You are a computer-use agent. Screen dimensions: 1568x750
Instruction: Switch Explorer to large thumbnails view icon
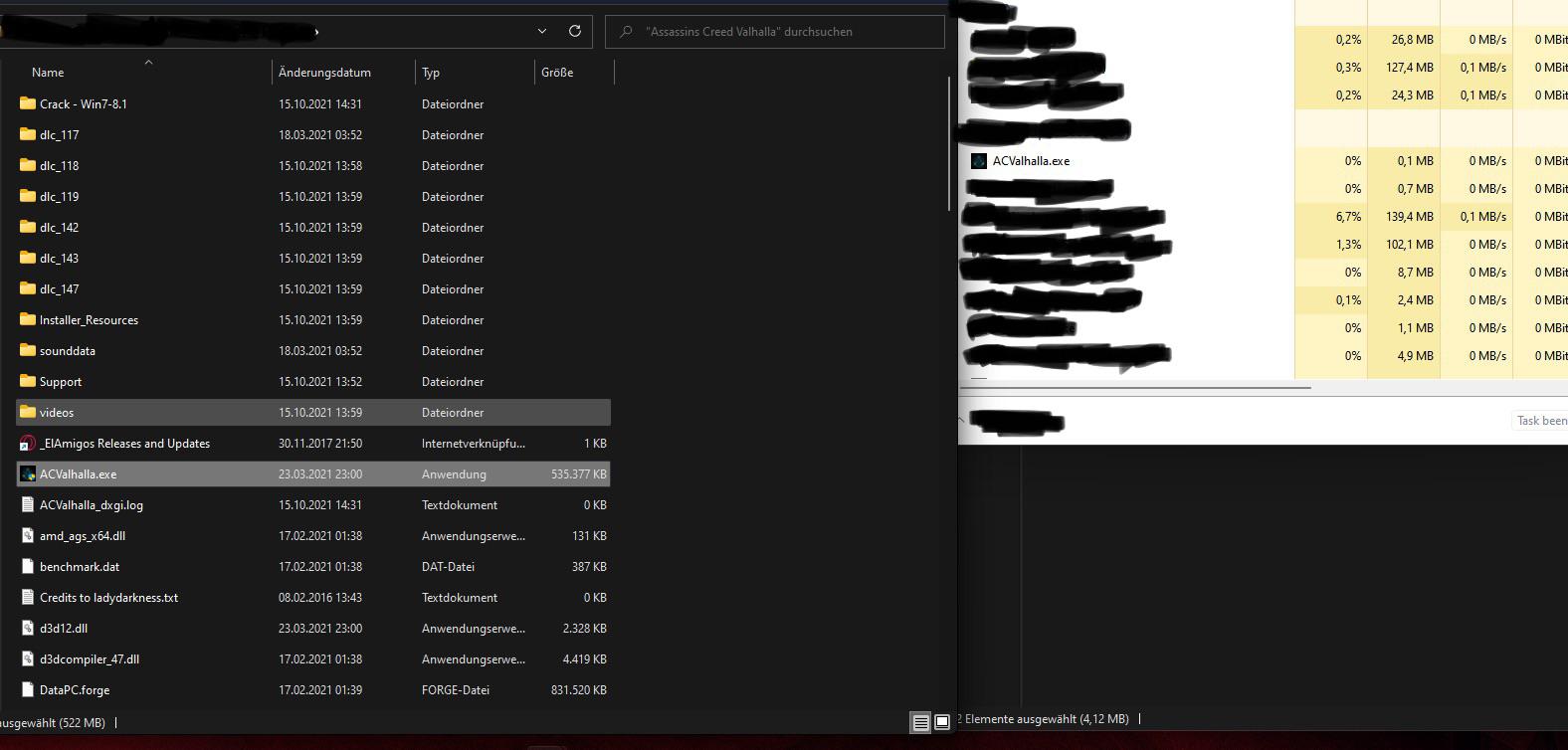pyautogui.click(x=942, y=722)
